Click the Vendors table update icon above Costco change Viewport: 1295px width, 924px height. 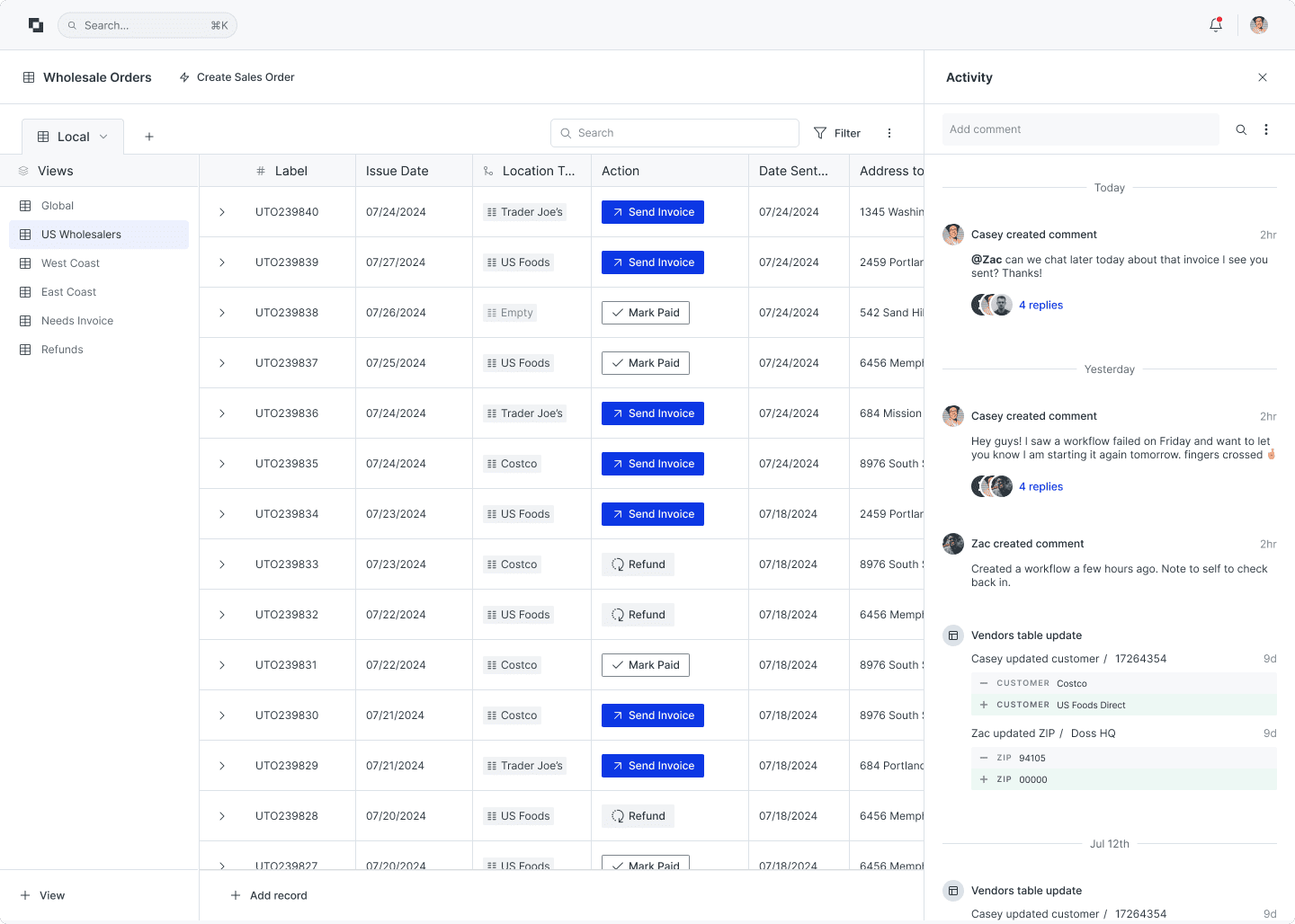pos(953,635)
